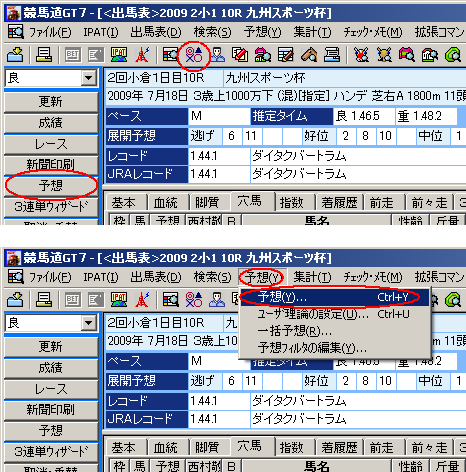Click the IPAT icon in lower screenshot toolbar

pos(119,300)
